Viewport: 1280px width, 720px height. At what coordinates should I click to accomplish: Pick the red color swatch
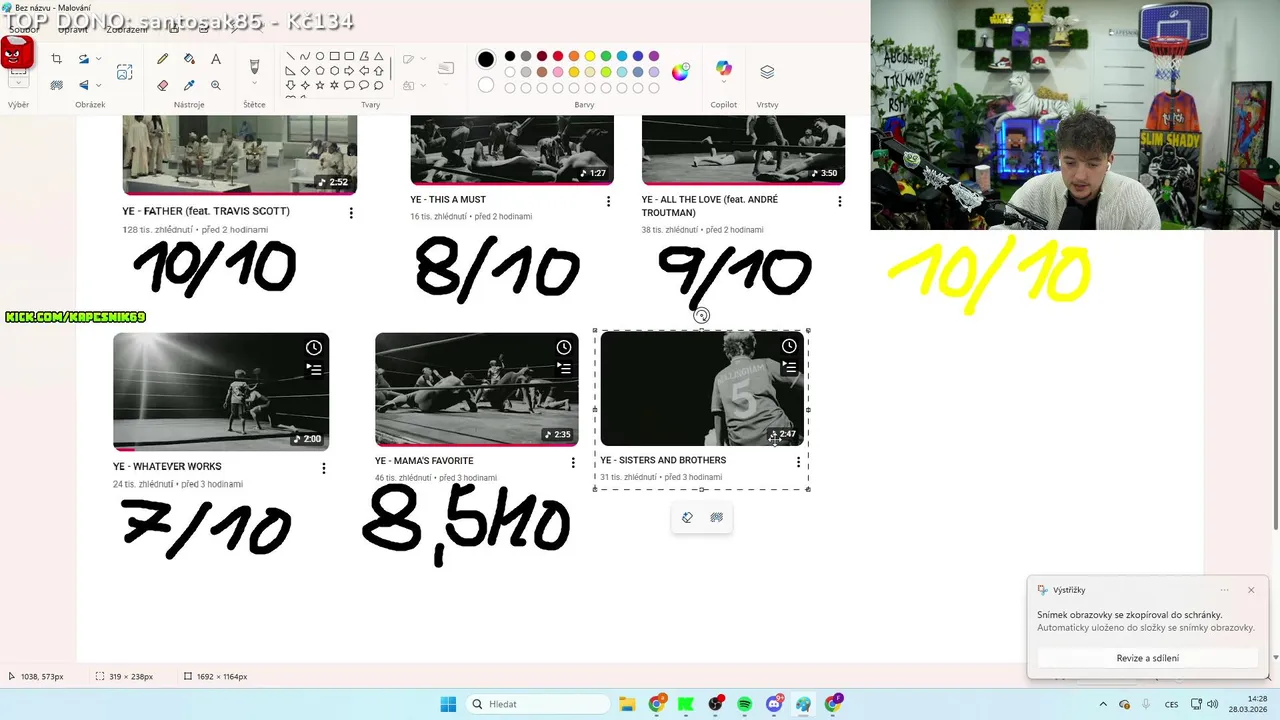(x=558, y=56)
